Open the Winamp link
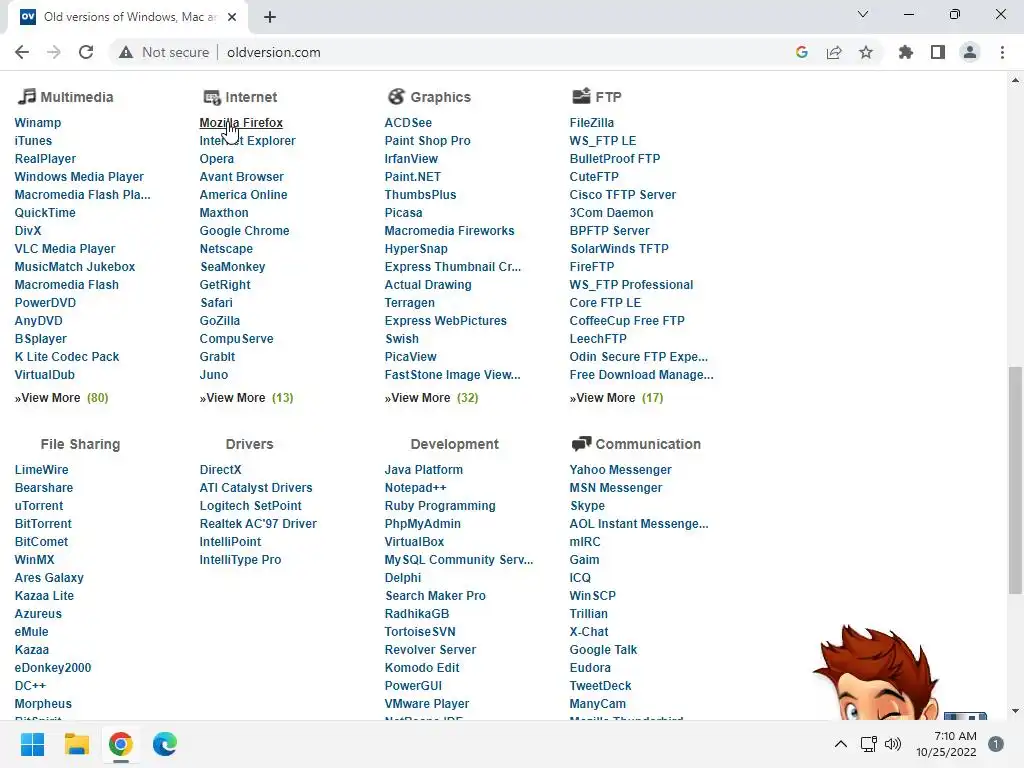 point(38,123)
